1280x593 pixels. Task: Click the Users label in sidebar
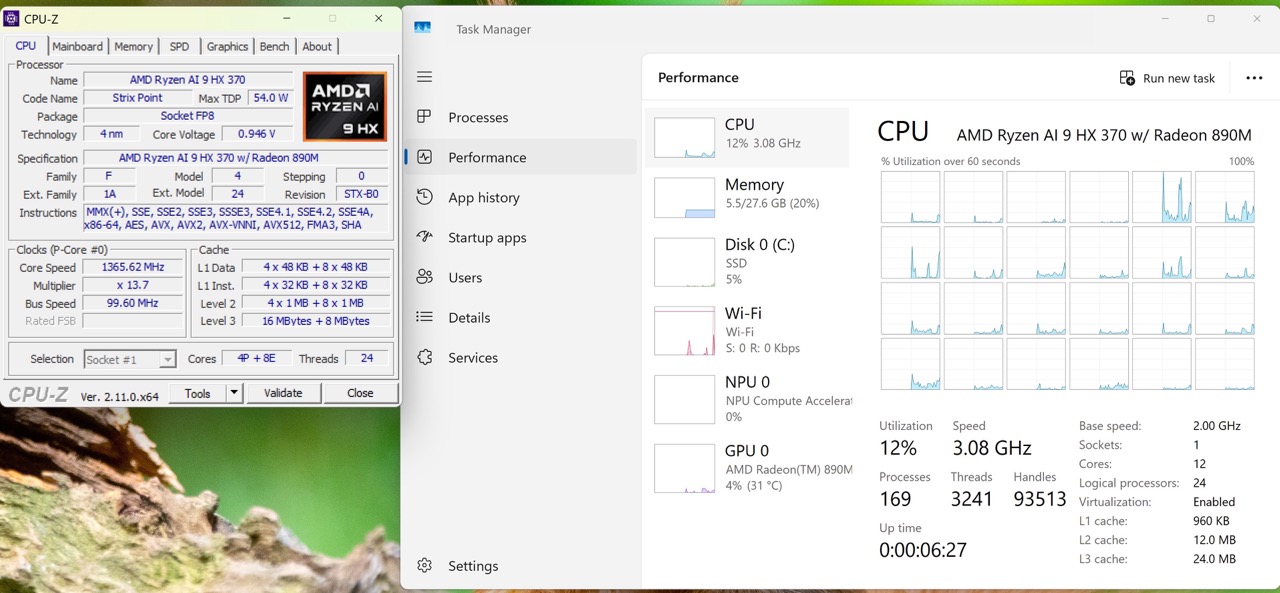(465, 277)
